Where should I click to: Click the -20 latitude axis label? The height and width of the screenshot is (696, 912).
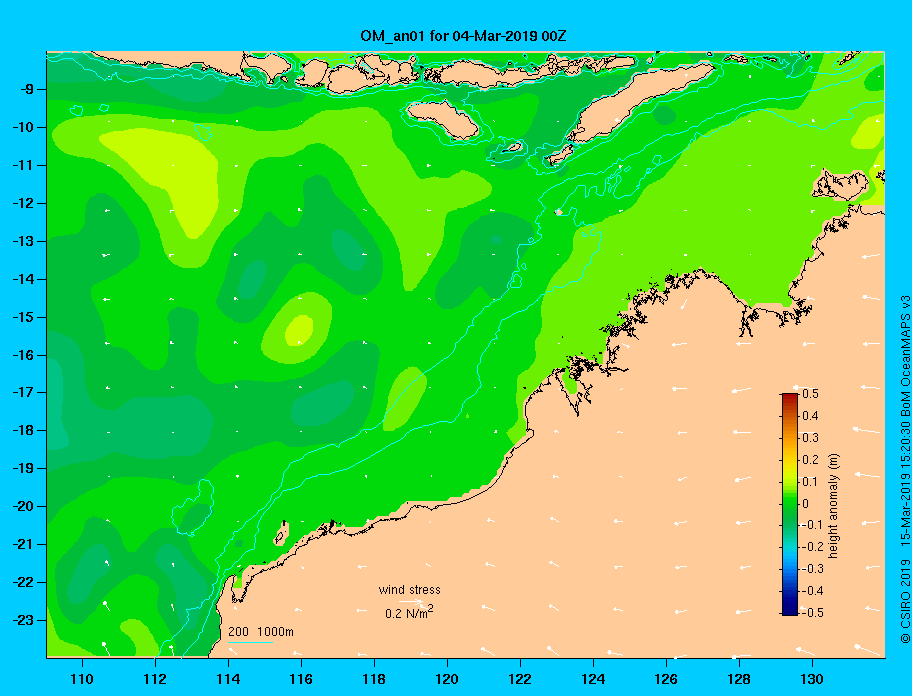(x=23, y=506)
